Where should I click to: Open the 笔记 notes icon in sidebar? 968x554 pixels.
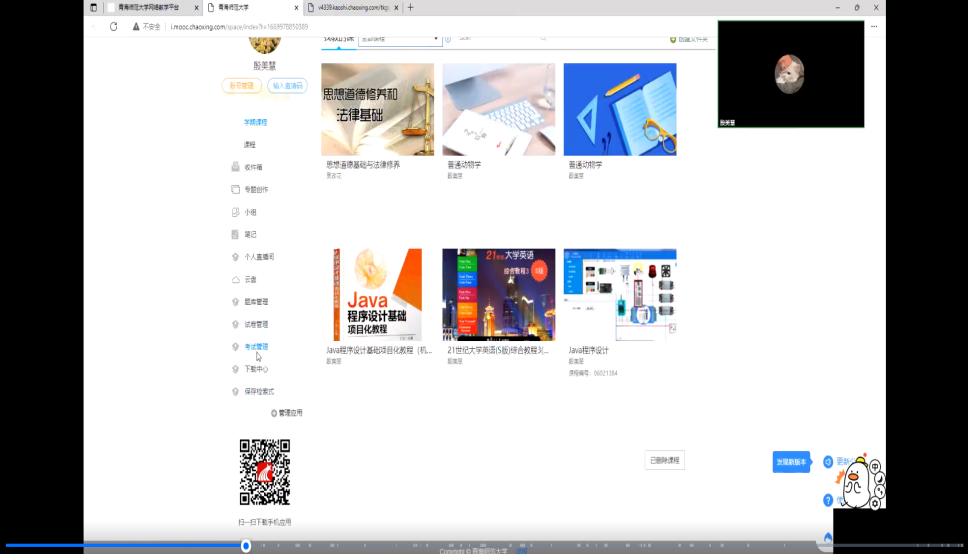[x=235, y=234]
